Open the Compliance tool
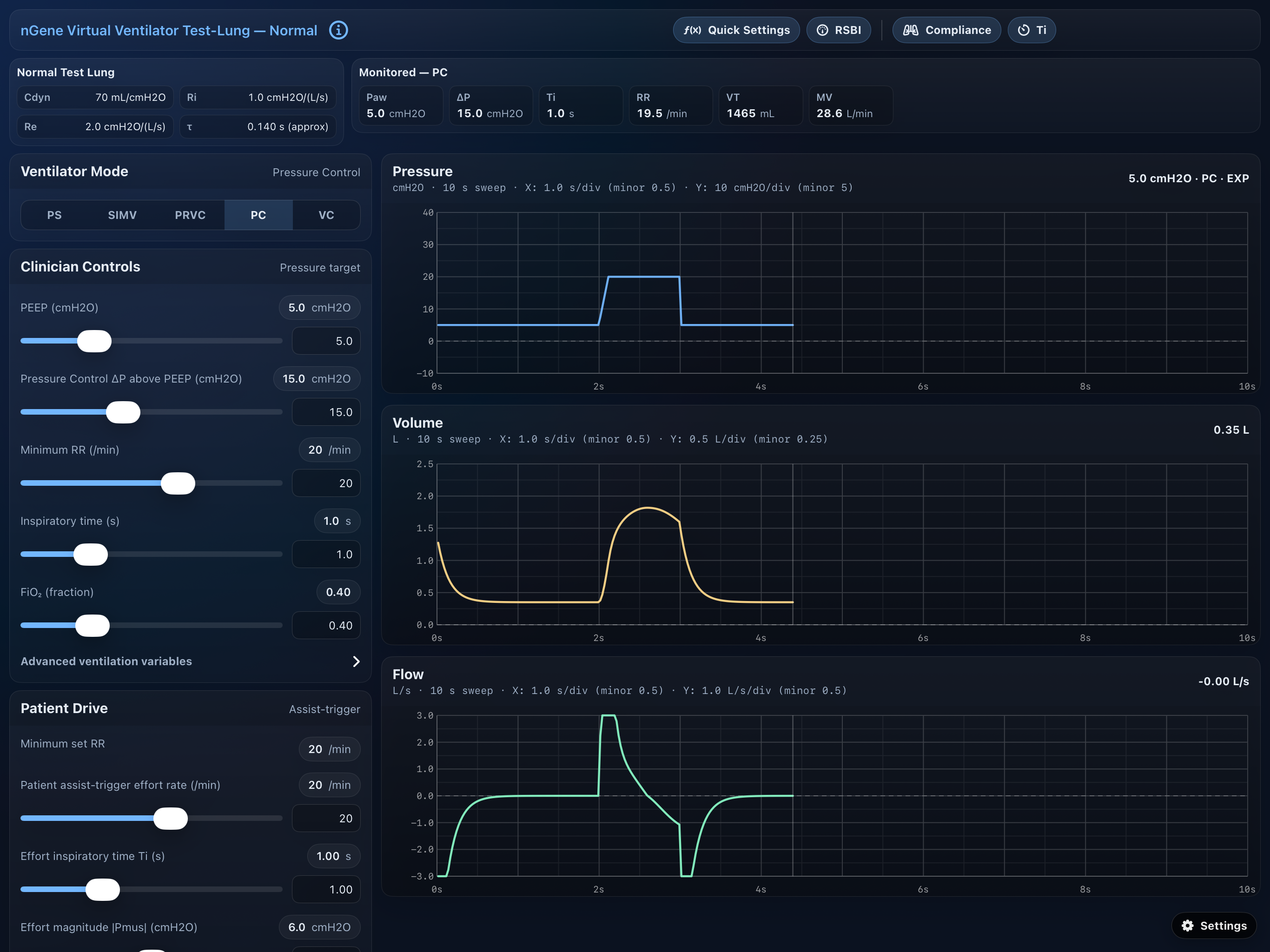Screen dimensions: 1270x952 coord(946,30)
